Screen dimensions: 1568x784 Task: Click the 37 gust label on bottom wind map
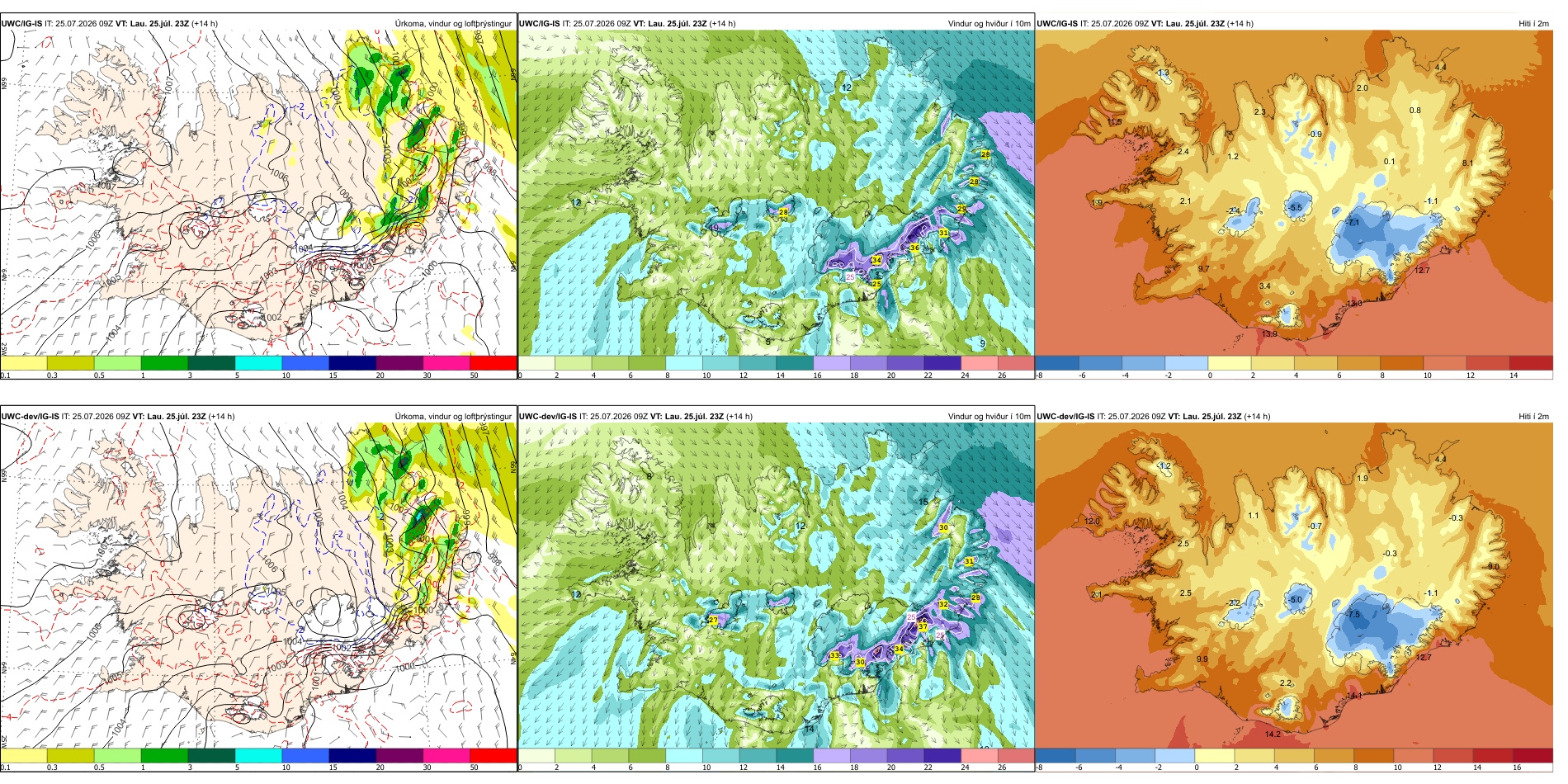tap(923, 627)
